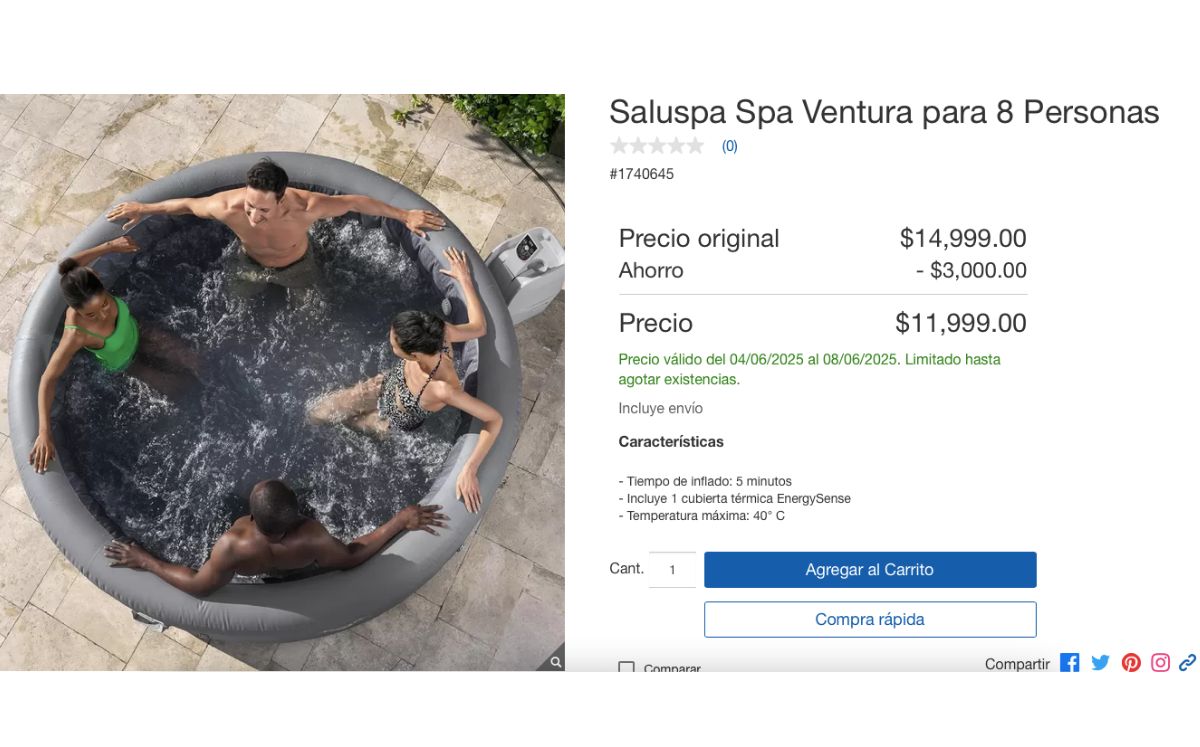This screenshot has width=1200, height=747.
Task: Select the item number #1740645
Action: click(x=642, y=174)
